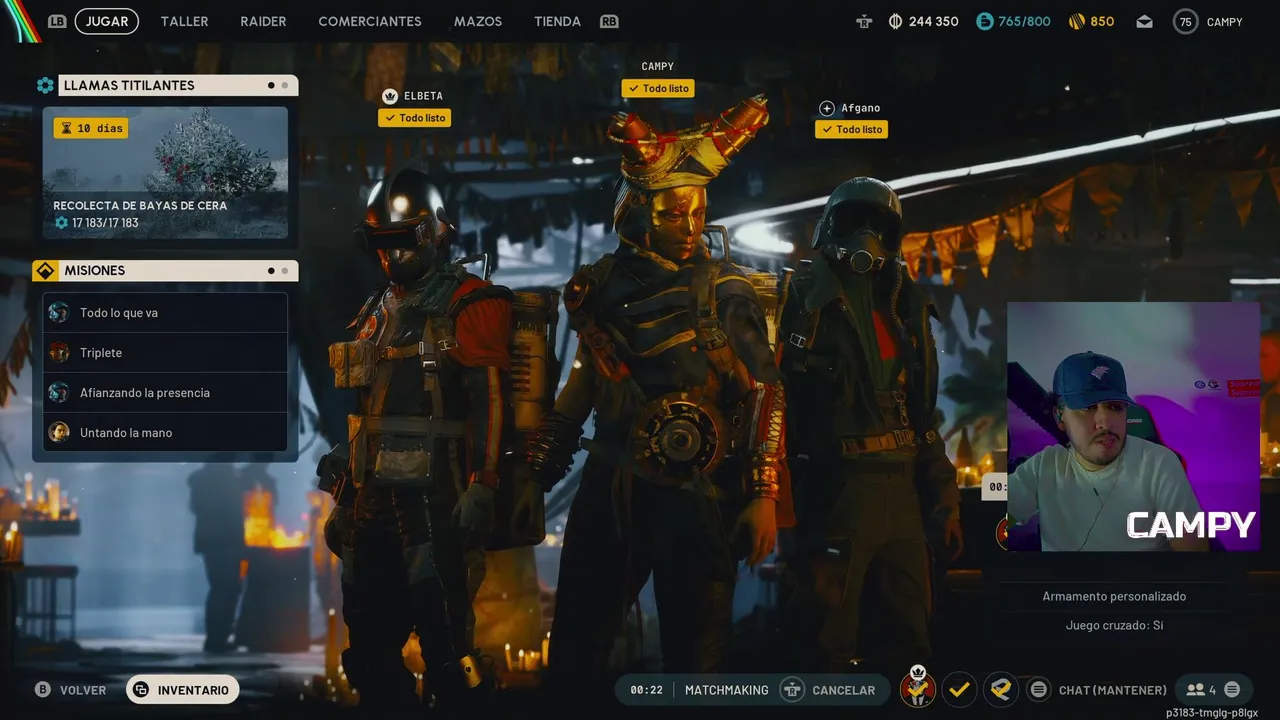The image size is (1280, 720).
Task: Click the first page dot in Llamas Titilantes header
Action: point(271,85)
